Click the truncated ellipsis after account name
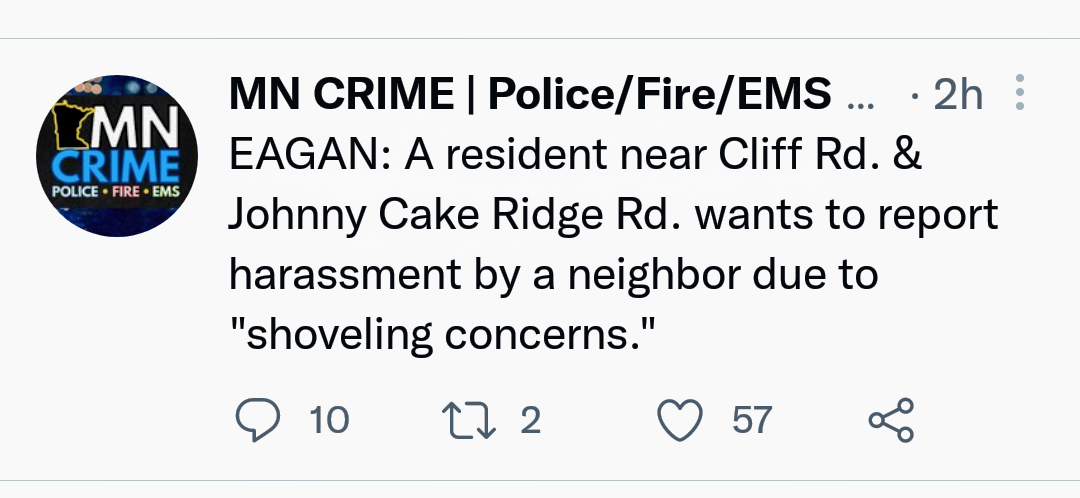The height and width of the screenshot is (498, 1080). (x=858, y=97)
